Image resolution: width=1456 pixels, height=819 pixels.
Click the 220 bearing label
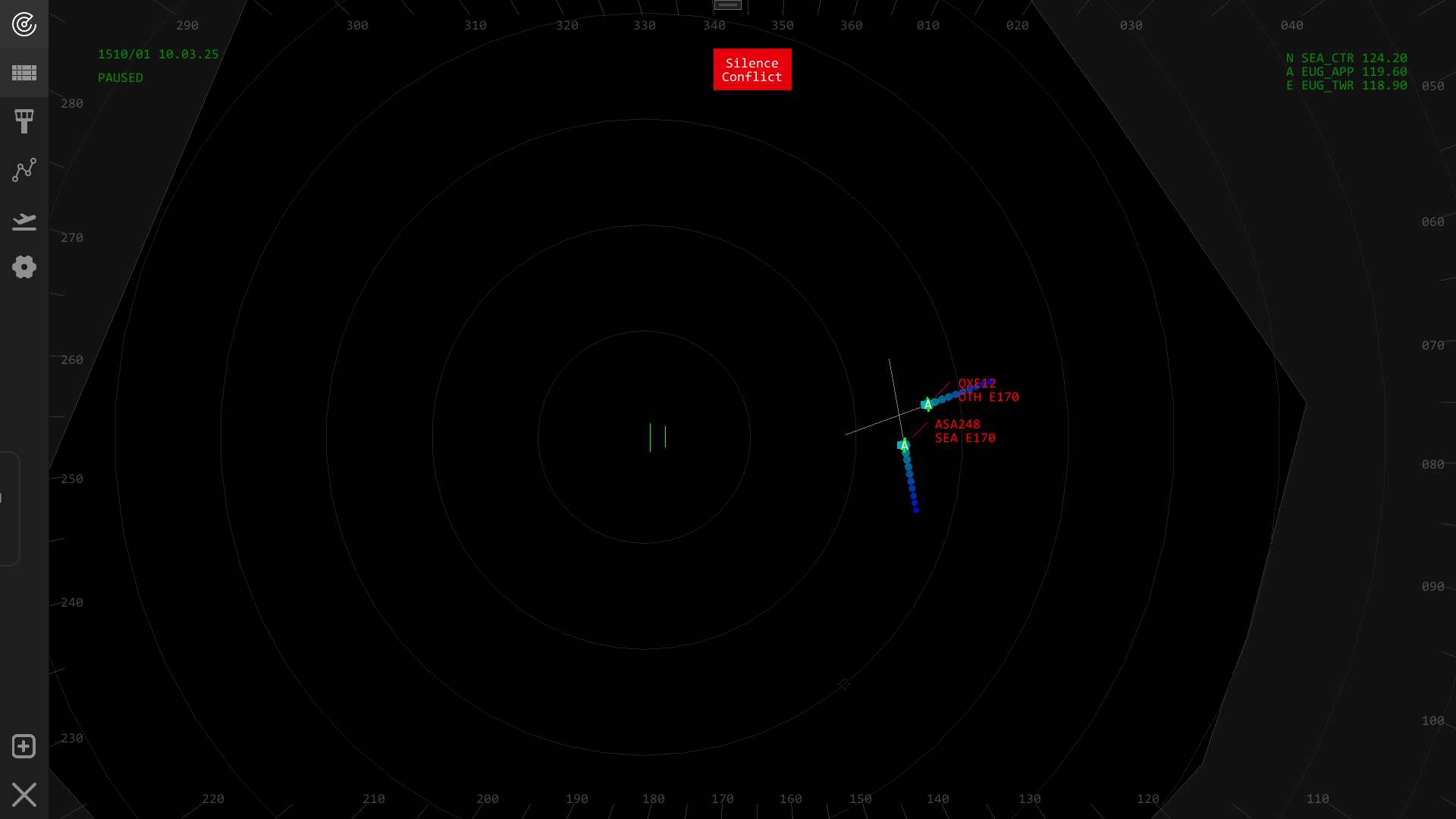[213, 799]
